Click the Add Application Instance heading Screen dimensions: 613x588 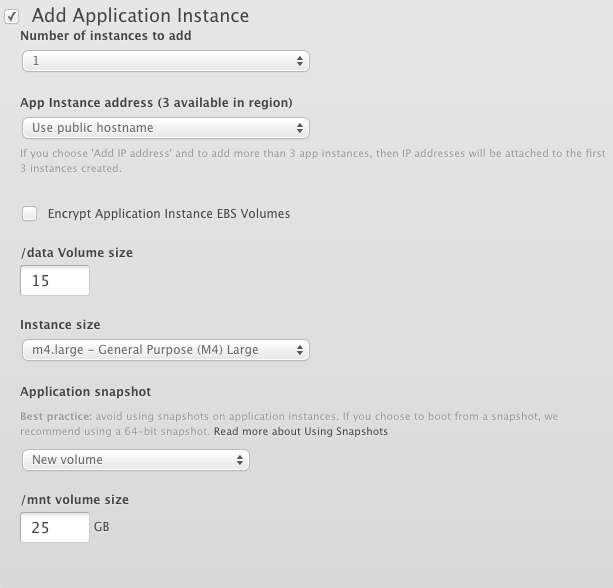pyautogui.click(x=140, y=16)
